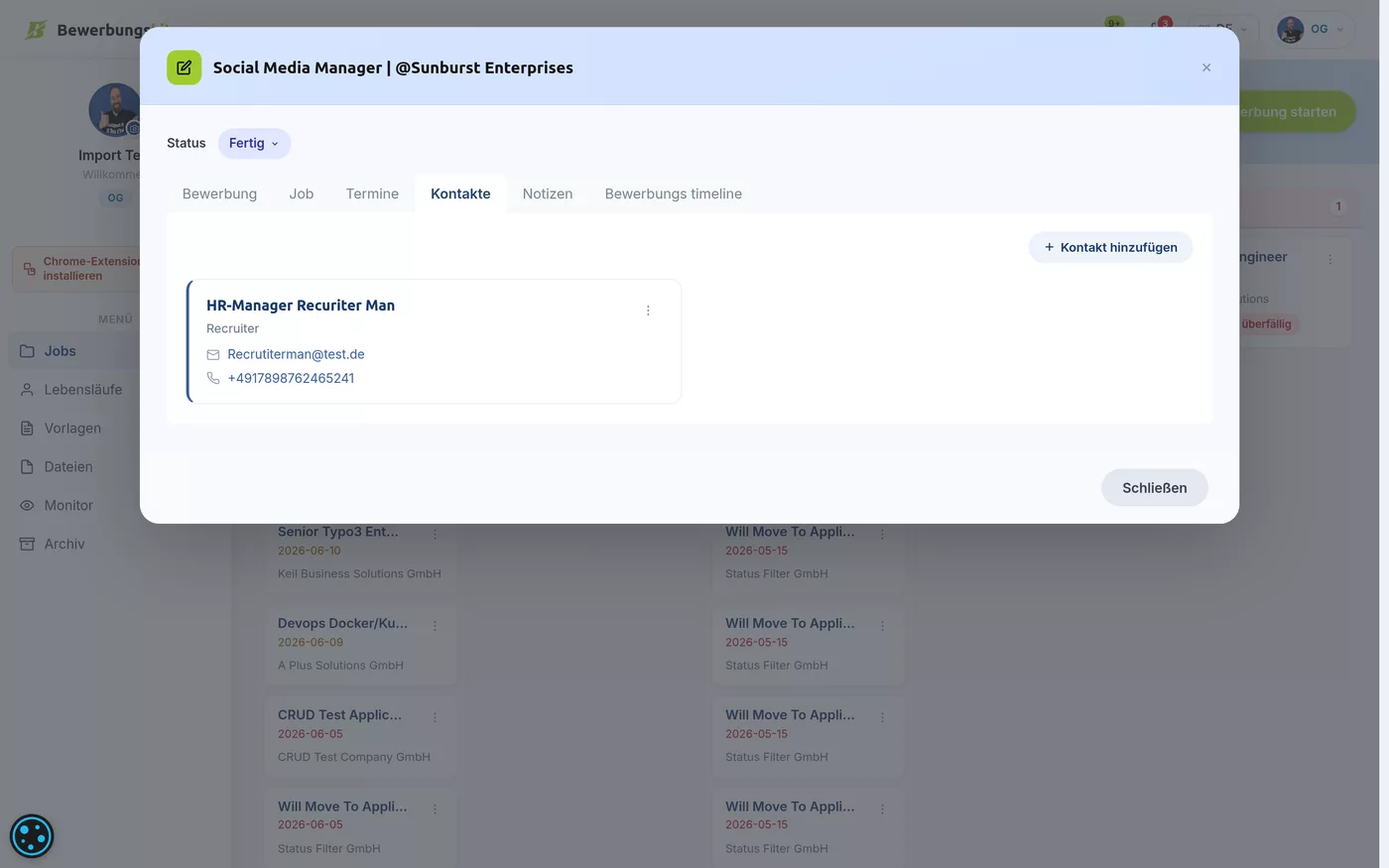Click the Recruiter role label
This screenshot has height=868, width=1389.
pos(232,328)
